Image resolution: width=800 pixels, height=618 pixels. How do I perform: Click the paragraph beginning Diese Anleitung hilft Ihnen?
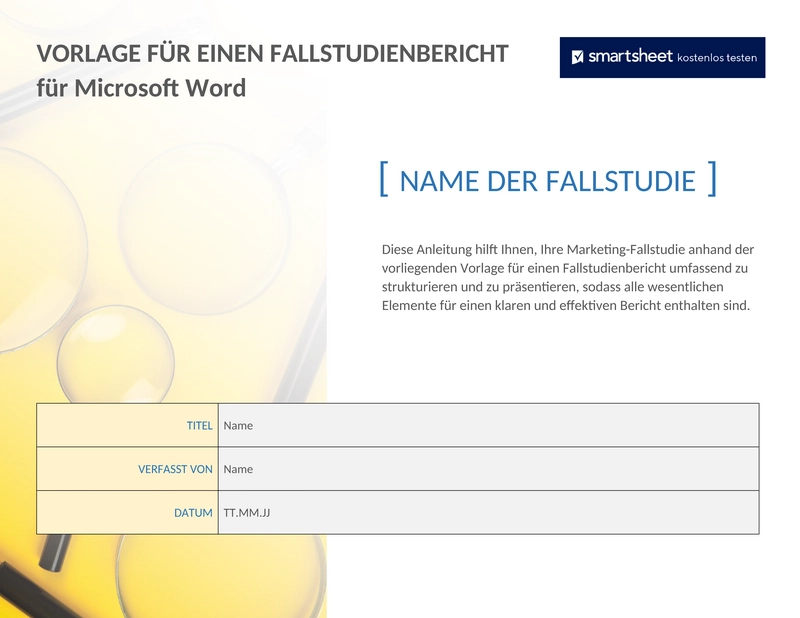coord(568,278)
